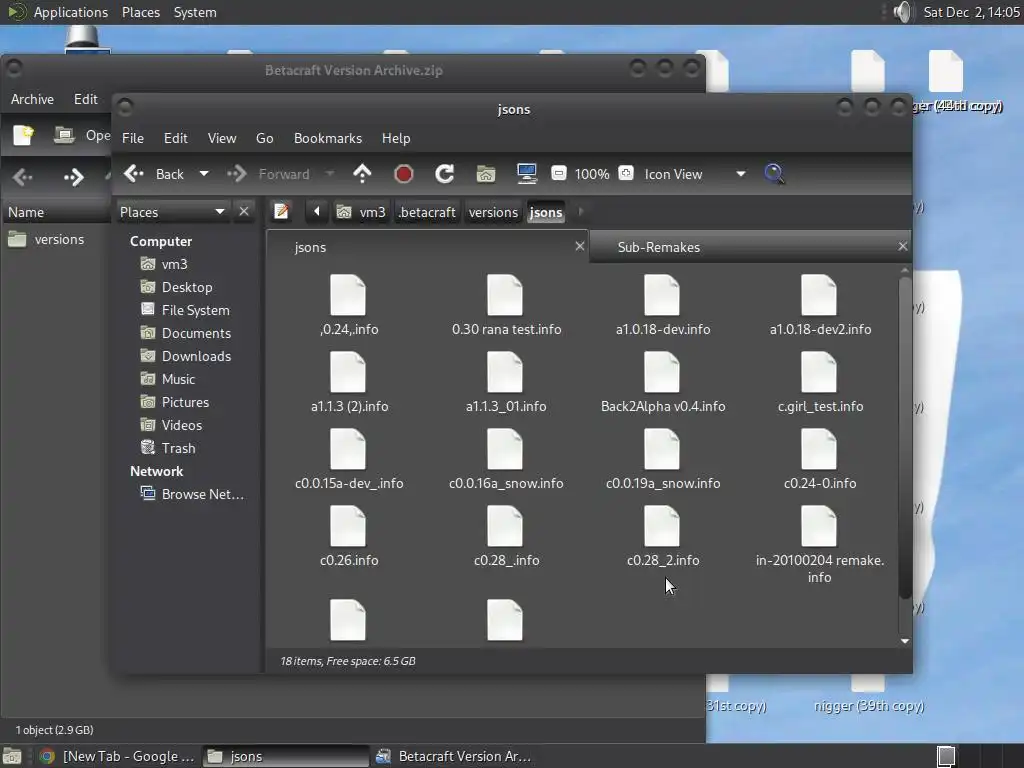This screenshot has height=768, width=1024.
Task: Select the Back2Alpha v0.4.info file
Action: (x=662, y=383)
